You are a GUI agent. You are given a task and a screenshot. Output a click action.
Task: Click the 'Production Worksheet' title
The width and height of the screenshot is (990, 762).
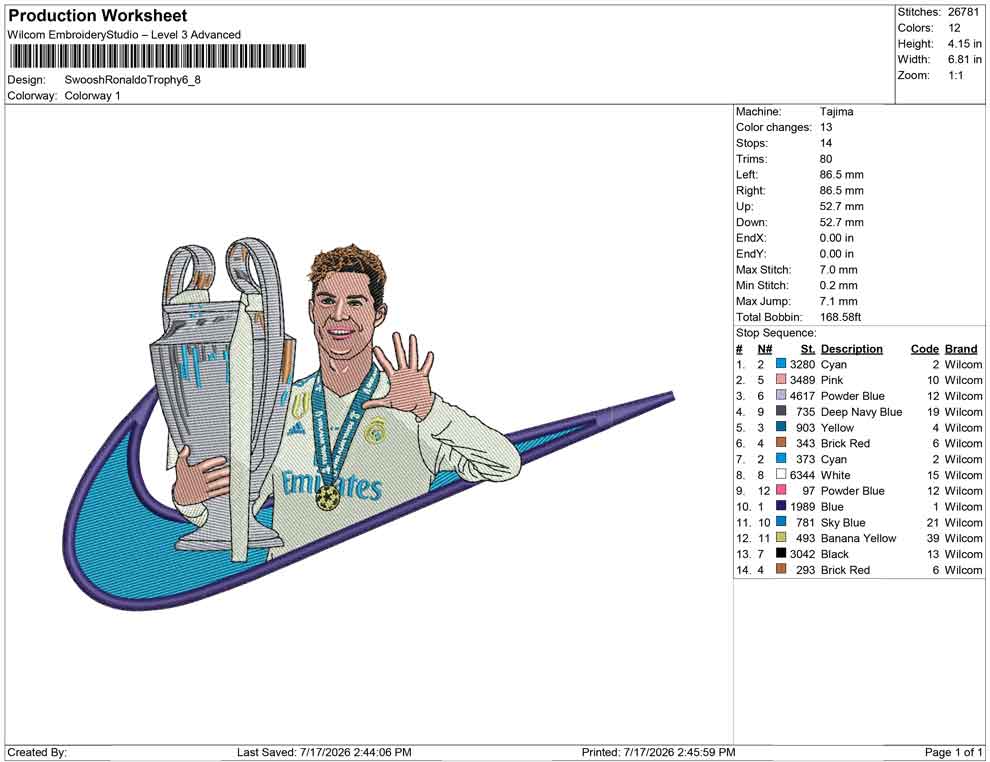(98, 16)
